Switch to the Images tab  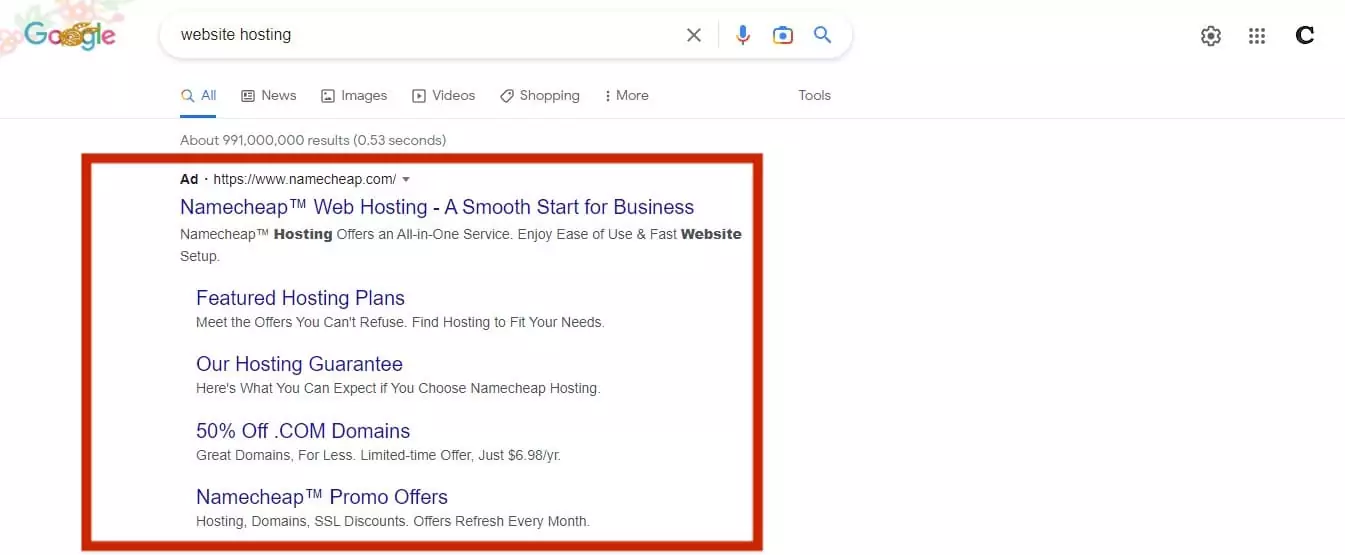pos(353,96)
